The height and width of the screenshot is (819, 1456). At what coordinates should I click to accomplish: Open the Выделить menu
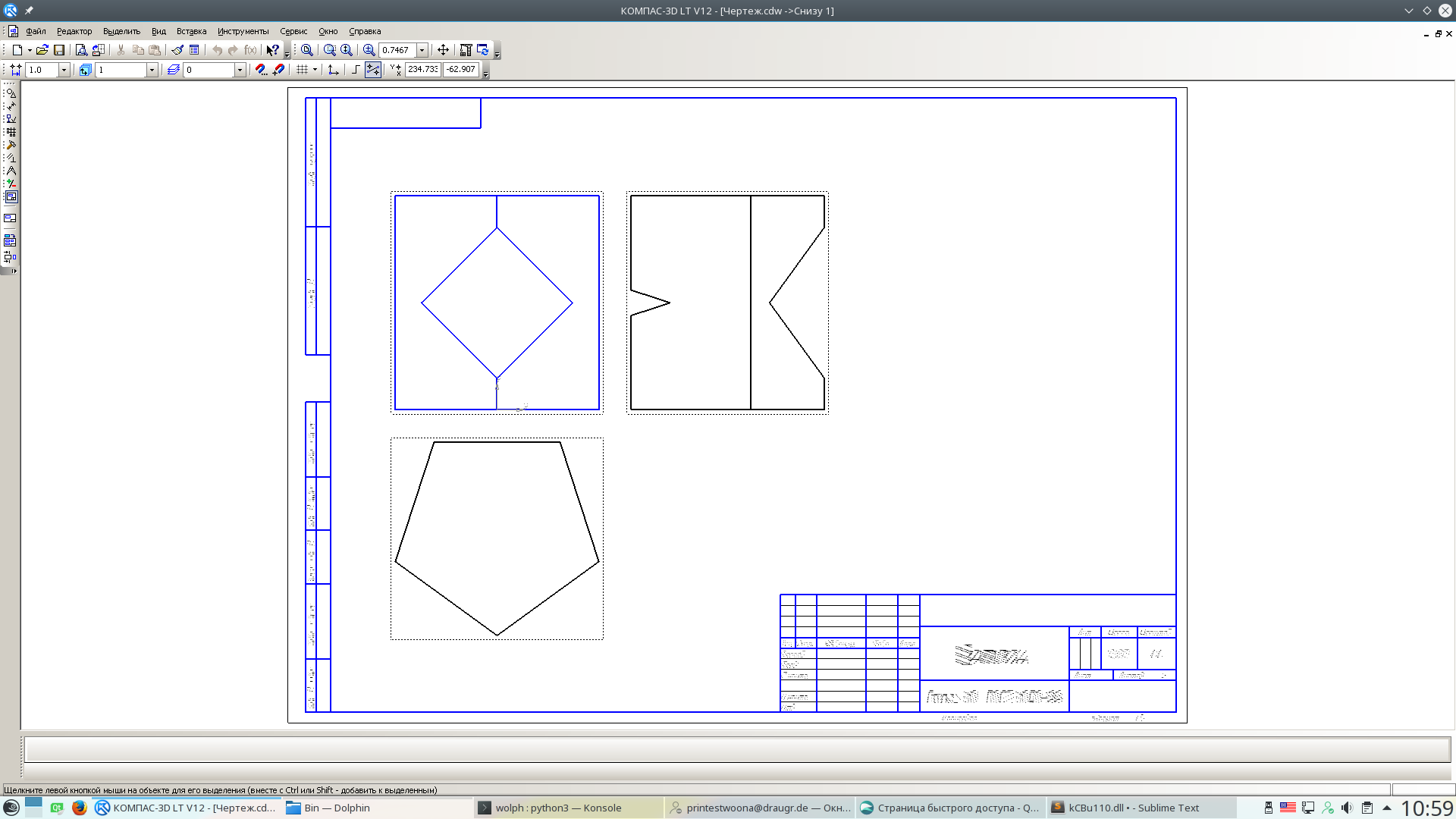(x=121, y=31)
